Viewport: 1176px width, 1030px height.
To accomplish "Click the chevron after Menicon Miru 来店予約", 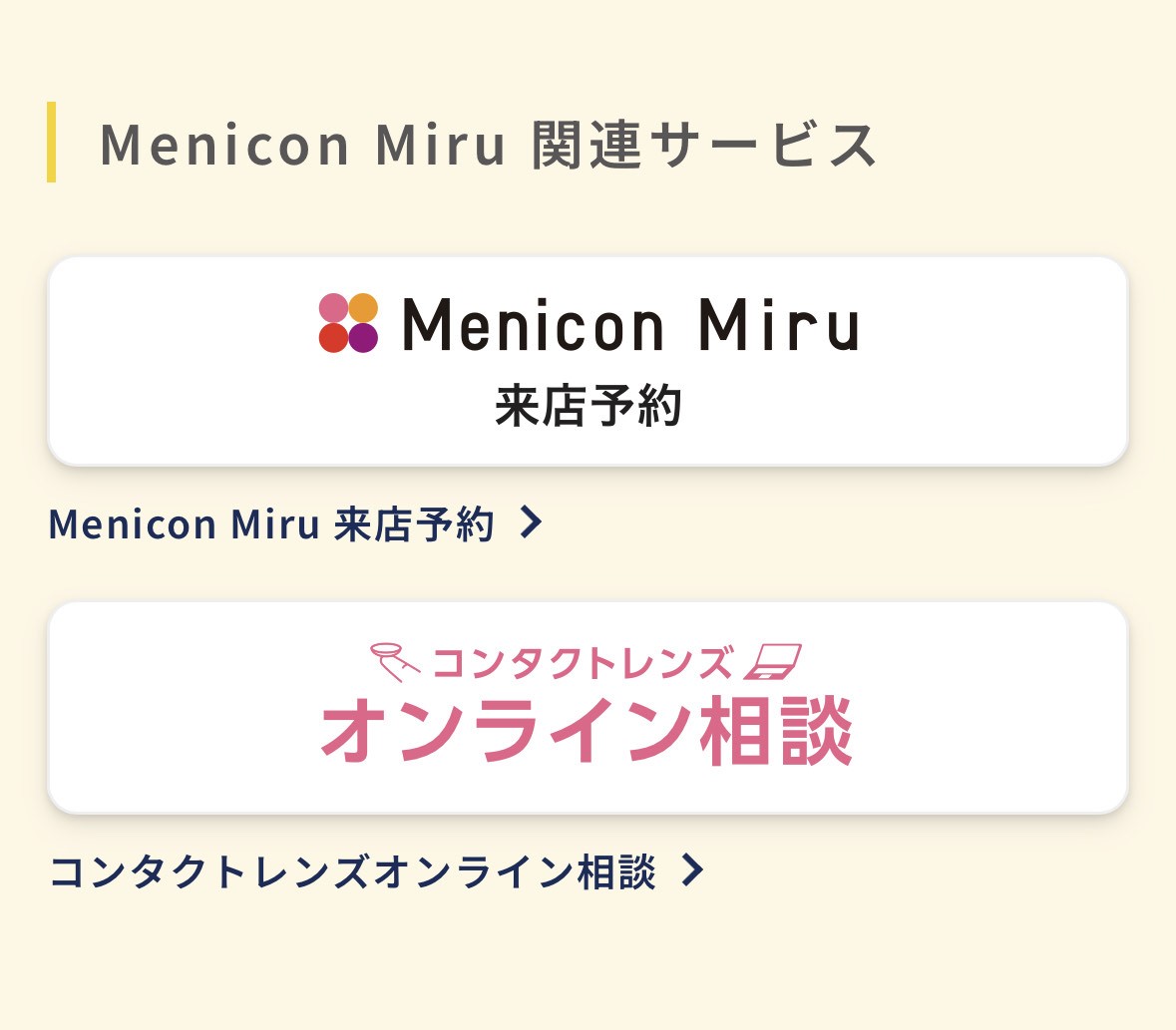I will 531,522.
